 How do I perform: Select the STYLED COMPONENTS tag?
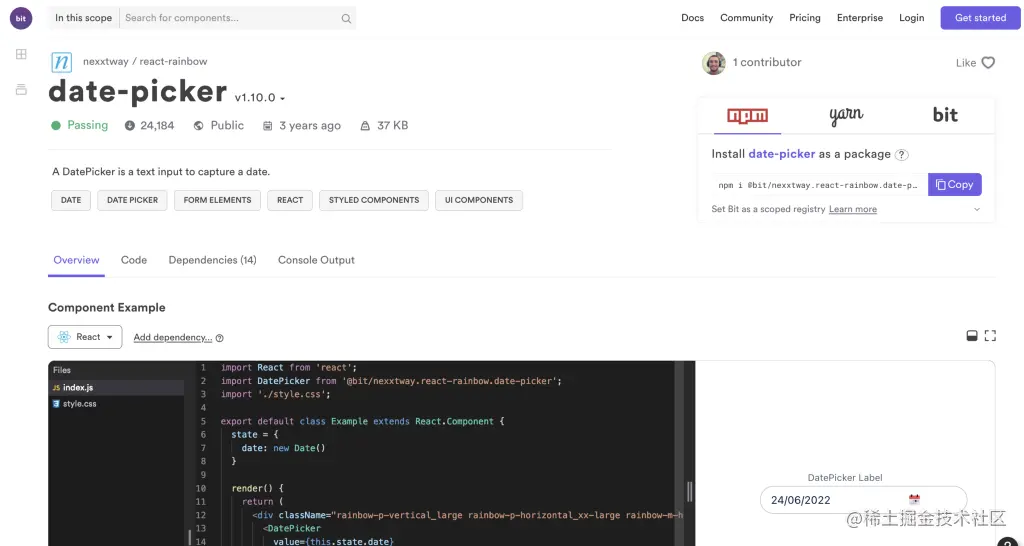[374, 201]
